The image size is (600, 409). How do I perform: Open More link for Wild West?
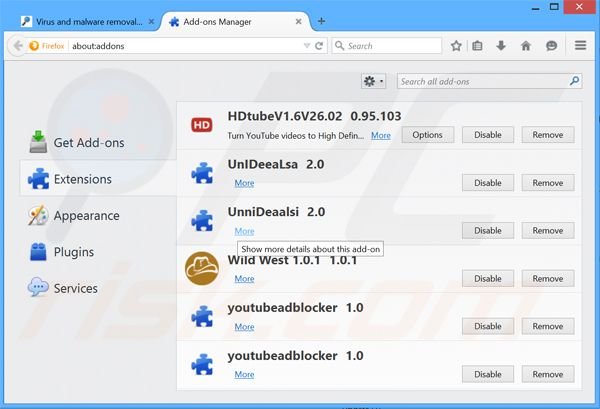244,279
